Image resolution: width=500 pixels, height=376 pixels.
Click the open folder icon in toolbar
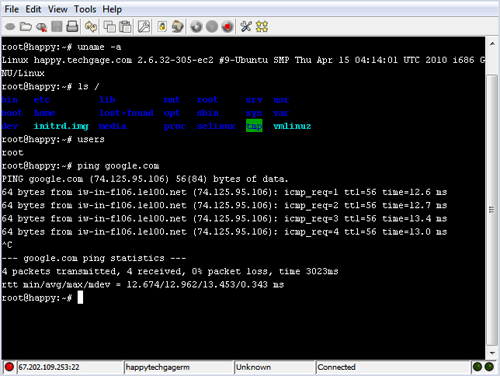pos(26,26)
